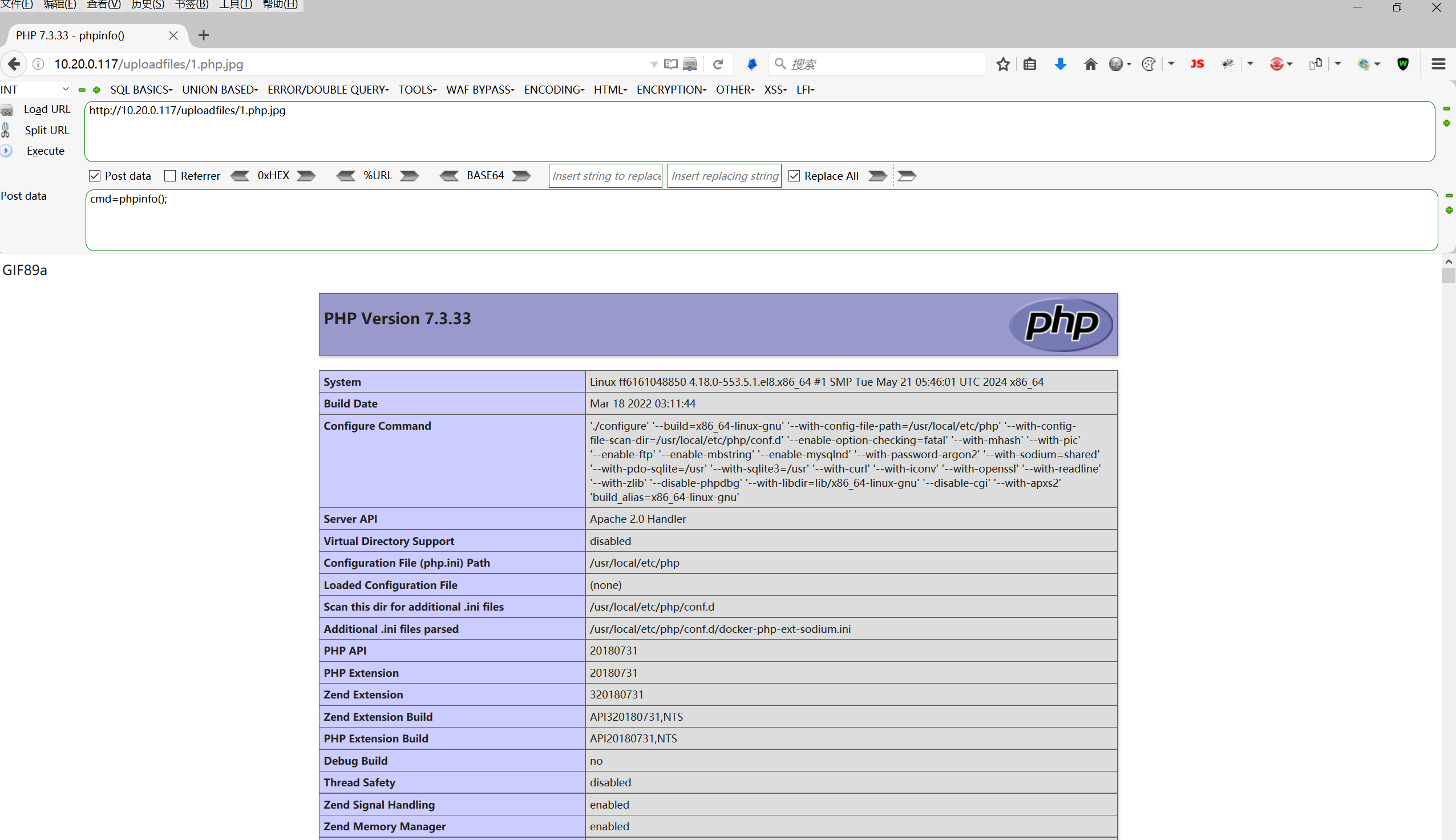Open the INT type dropdown
Screen dimensions: 1456x840
(35, 90)
